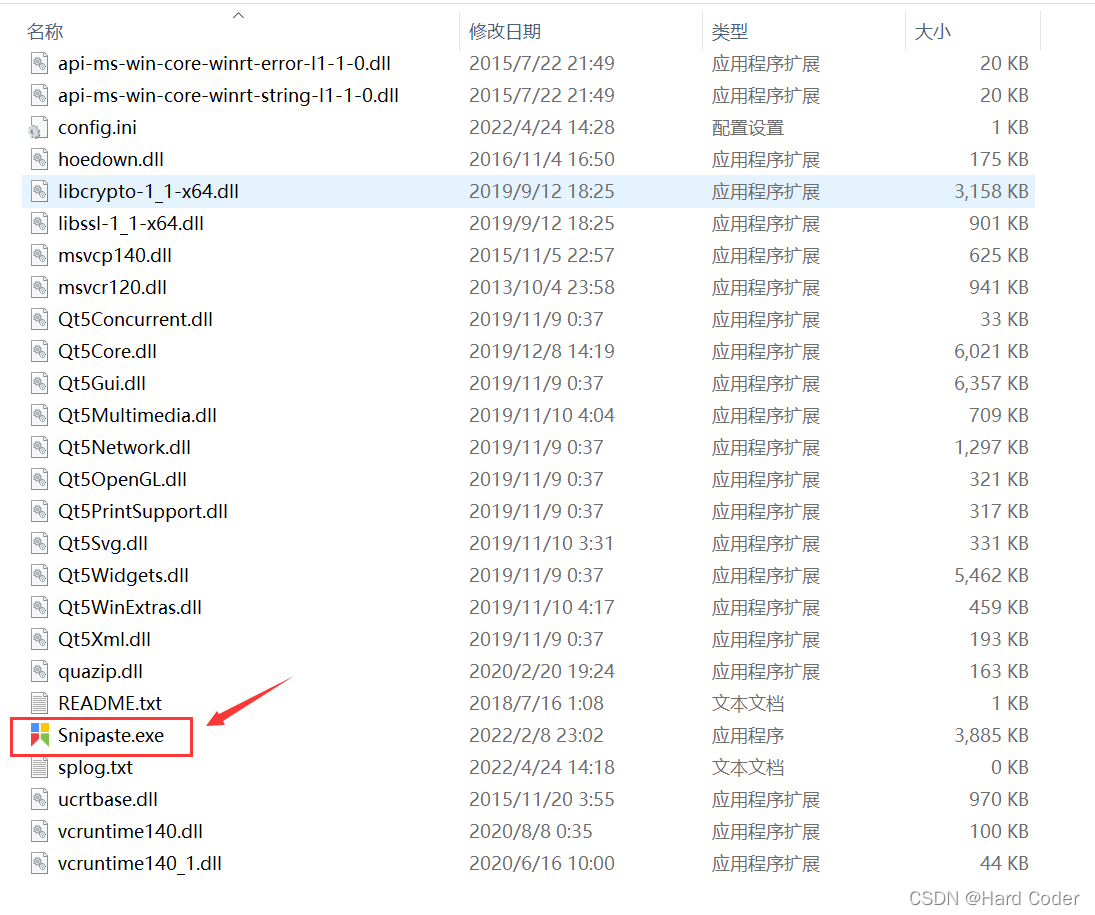Click the msvcp140.dll file icon
Image resolution: width=1095 pixels, height=915 pixels.
click(x=40, y=256)
